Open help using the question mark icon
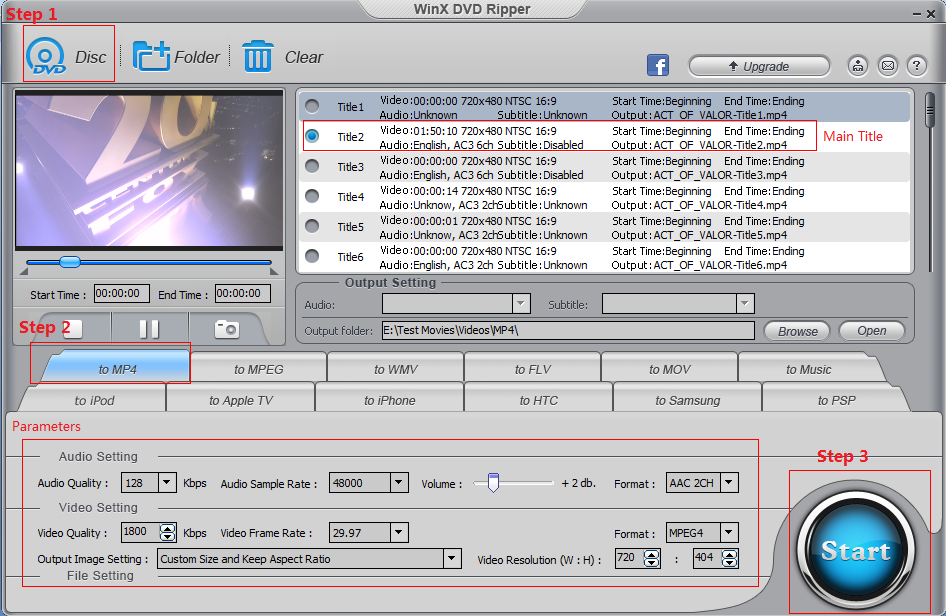 (x=916, y=65)
